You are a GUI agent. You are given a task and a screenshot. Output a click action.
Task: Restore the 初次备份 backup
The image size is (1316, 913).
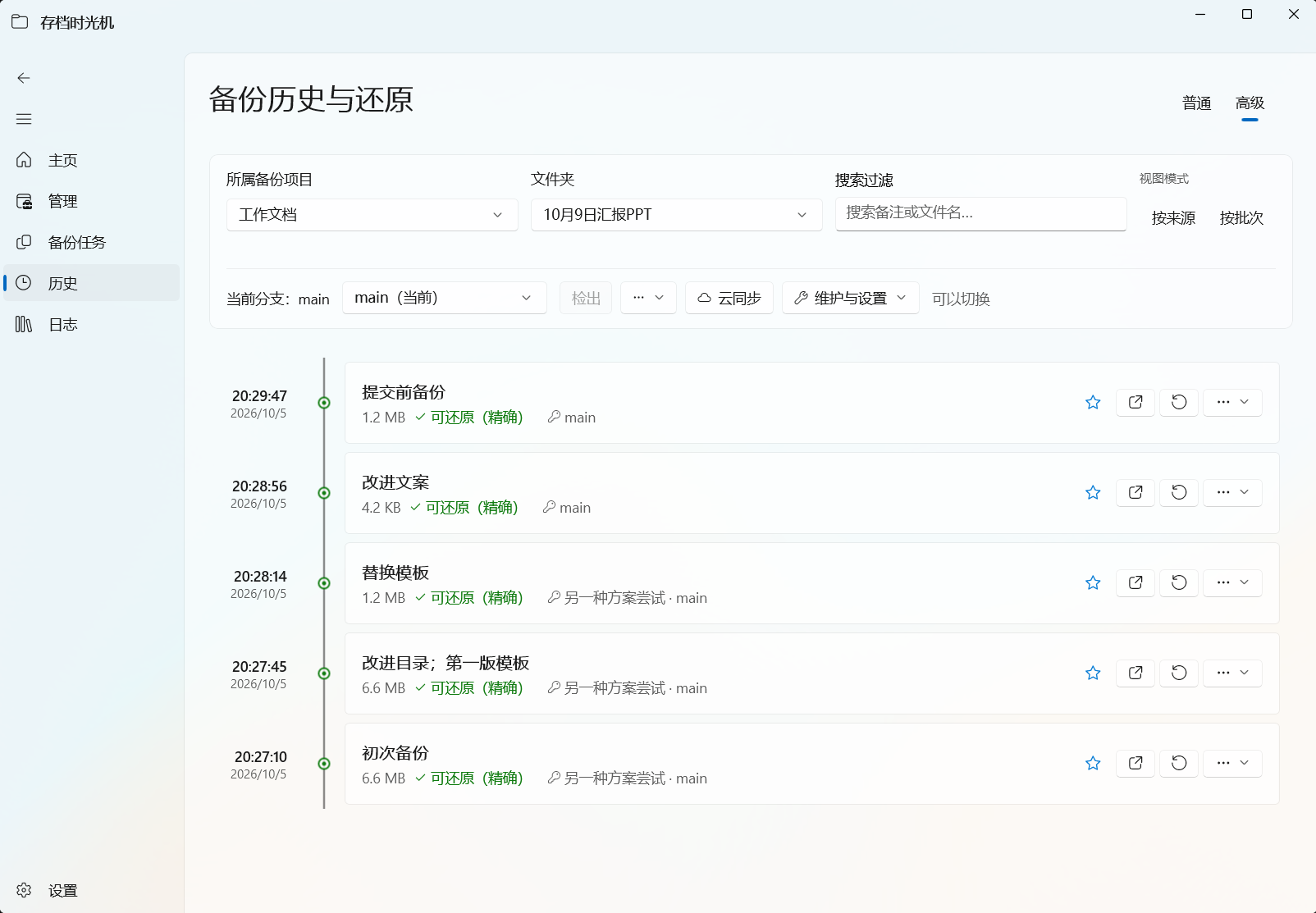pos(1179,763)
